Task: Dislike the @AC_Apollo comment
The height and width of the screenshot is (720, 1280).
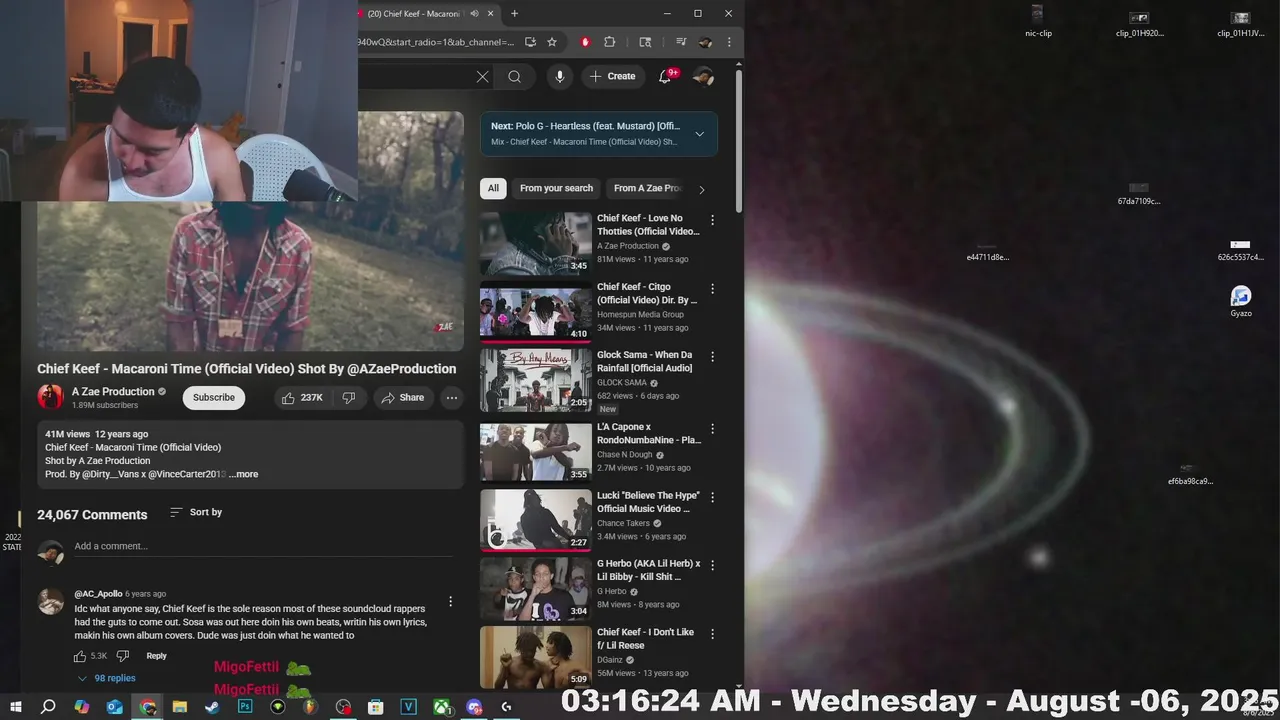Action: [123, 656]
